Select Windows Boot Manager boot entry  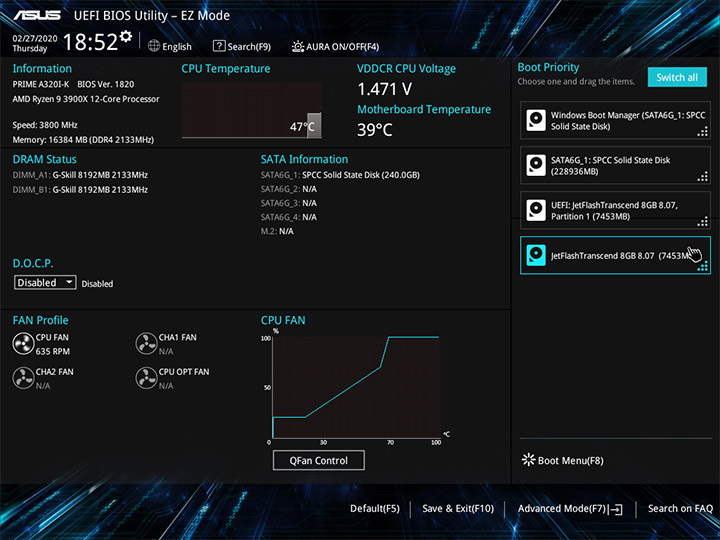615,120
